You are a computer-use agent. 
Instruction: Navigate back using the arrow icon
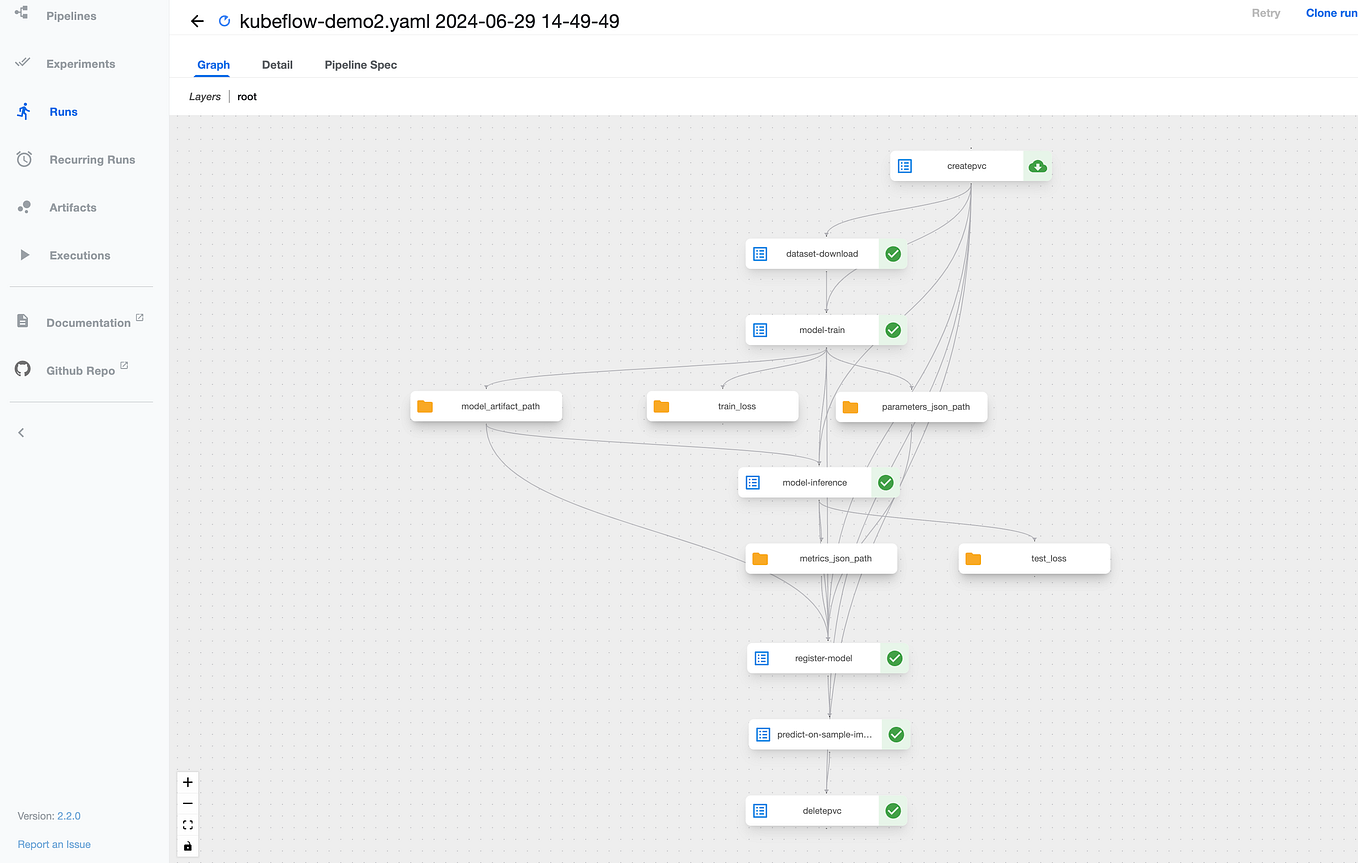196,20
